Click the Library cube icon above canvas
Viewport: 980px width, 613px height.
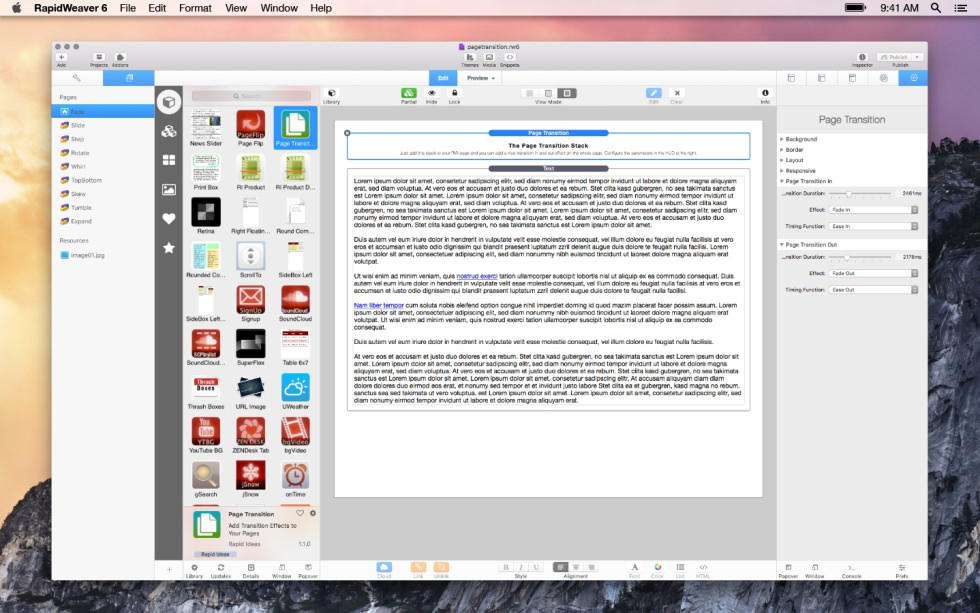coord(332,93)
